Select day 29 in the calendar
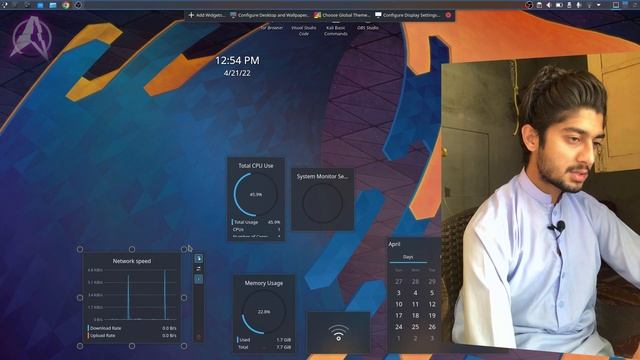This screenshot has height=360, width=640. click(x=432, y=282)
